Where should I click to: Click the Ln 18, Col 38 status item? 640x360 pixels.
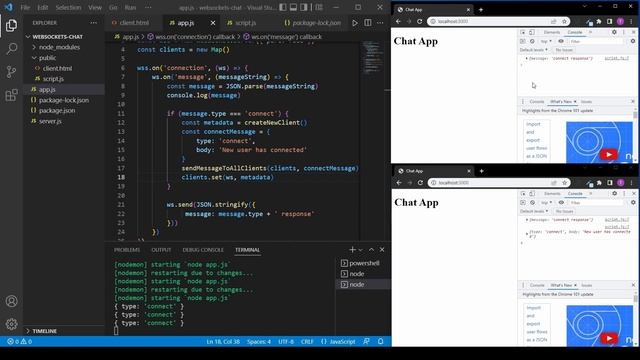[223, 342]
